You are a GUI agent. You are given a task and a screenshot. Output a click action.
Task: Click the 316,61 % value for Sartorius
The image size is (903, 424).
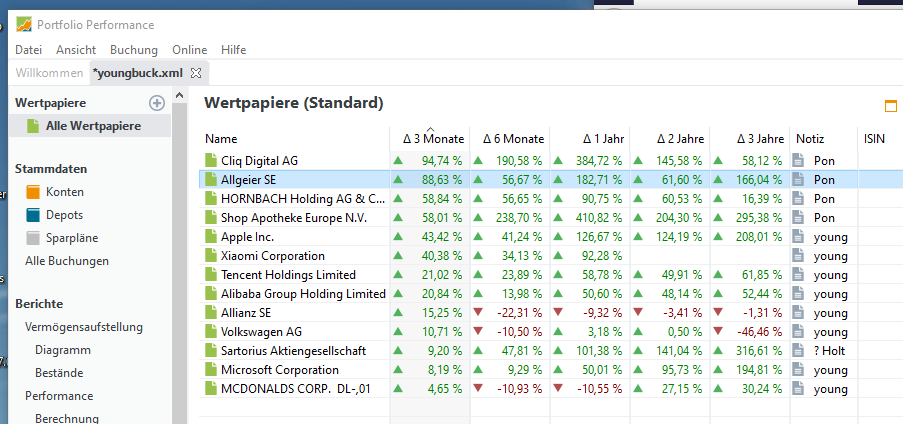[x=759, y=351]
